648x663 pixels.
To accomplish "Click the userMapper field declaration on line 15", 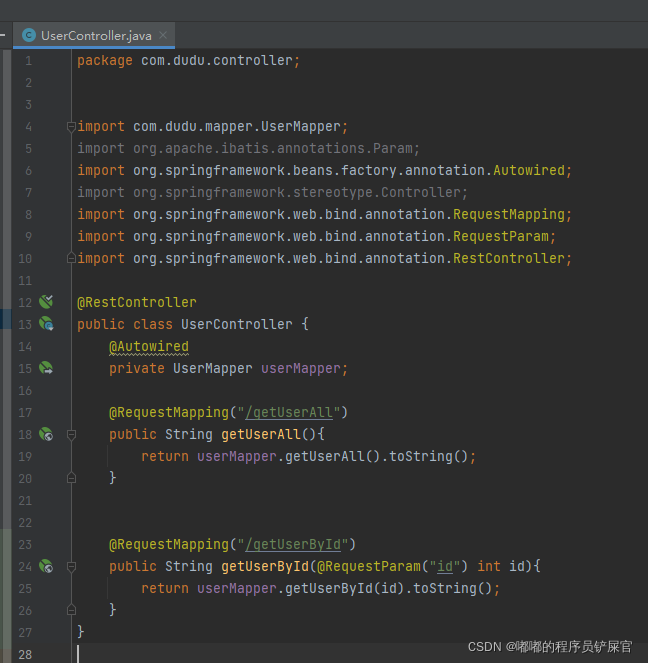I will tap(228, 368).
